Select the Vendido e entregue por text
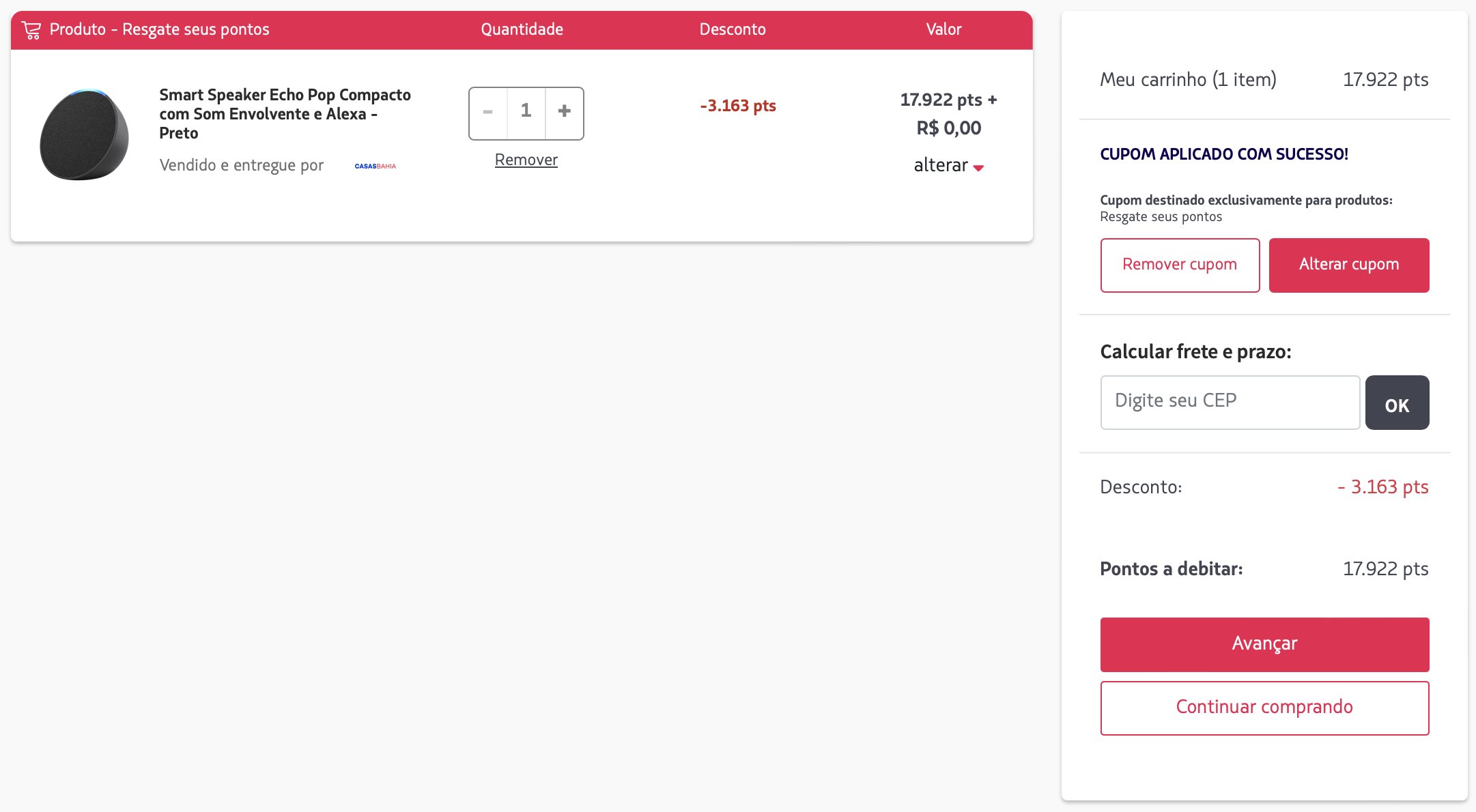The image size is (1476, 812). [x=242, y=165]
